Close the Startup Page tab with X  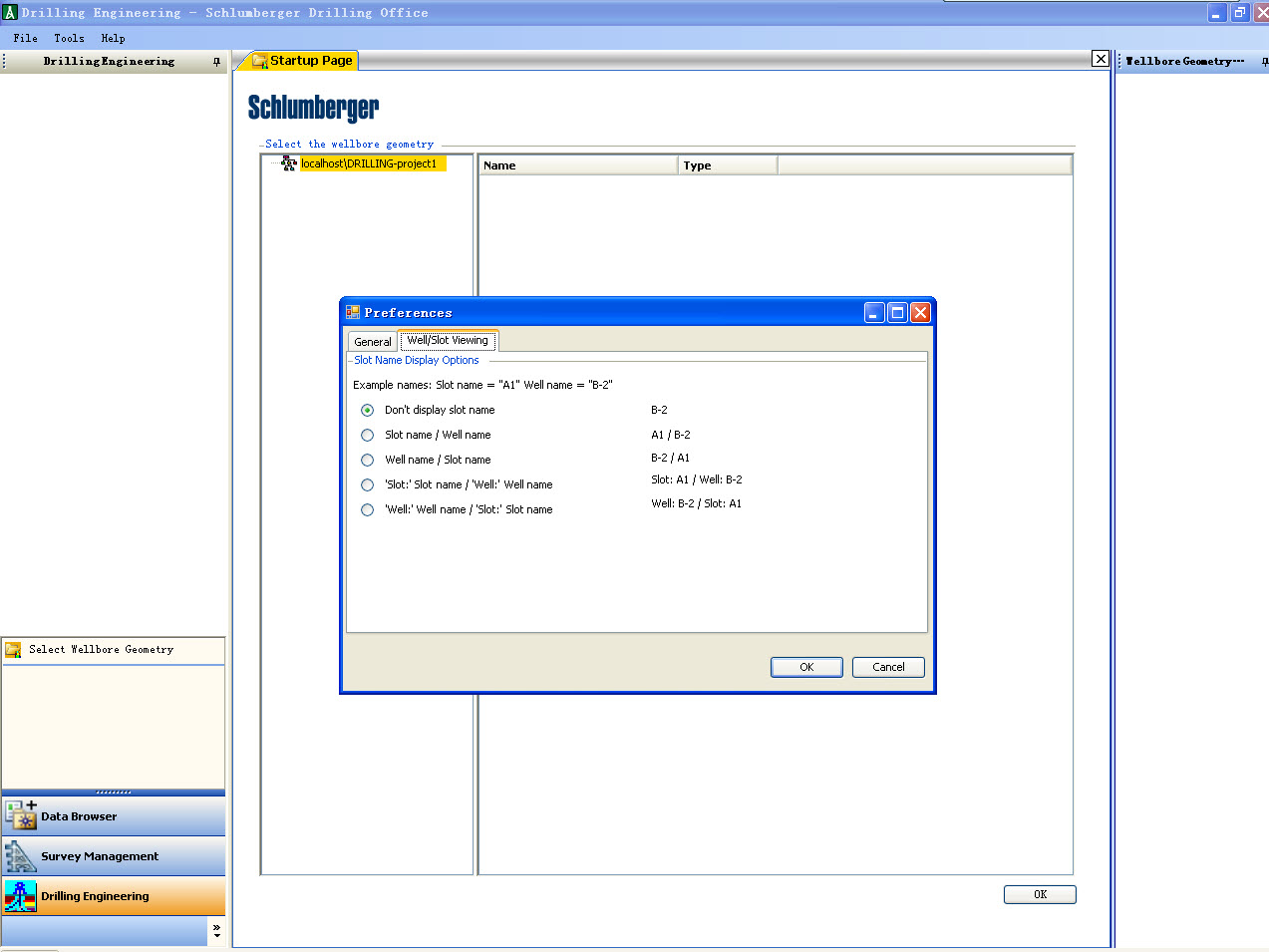[1101, 59]
